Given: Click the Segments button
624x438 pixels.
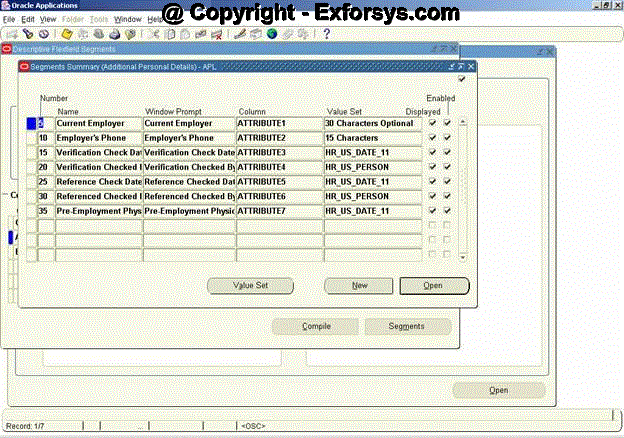Looking at the screenshot, I should pyautogui.click(x=407, y=326).
